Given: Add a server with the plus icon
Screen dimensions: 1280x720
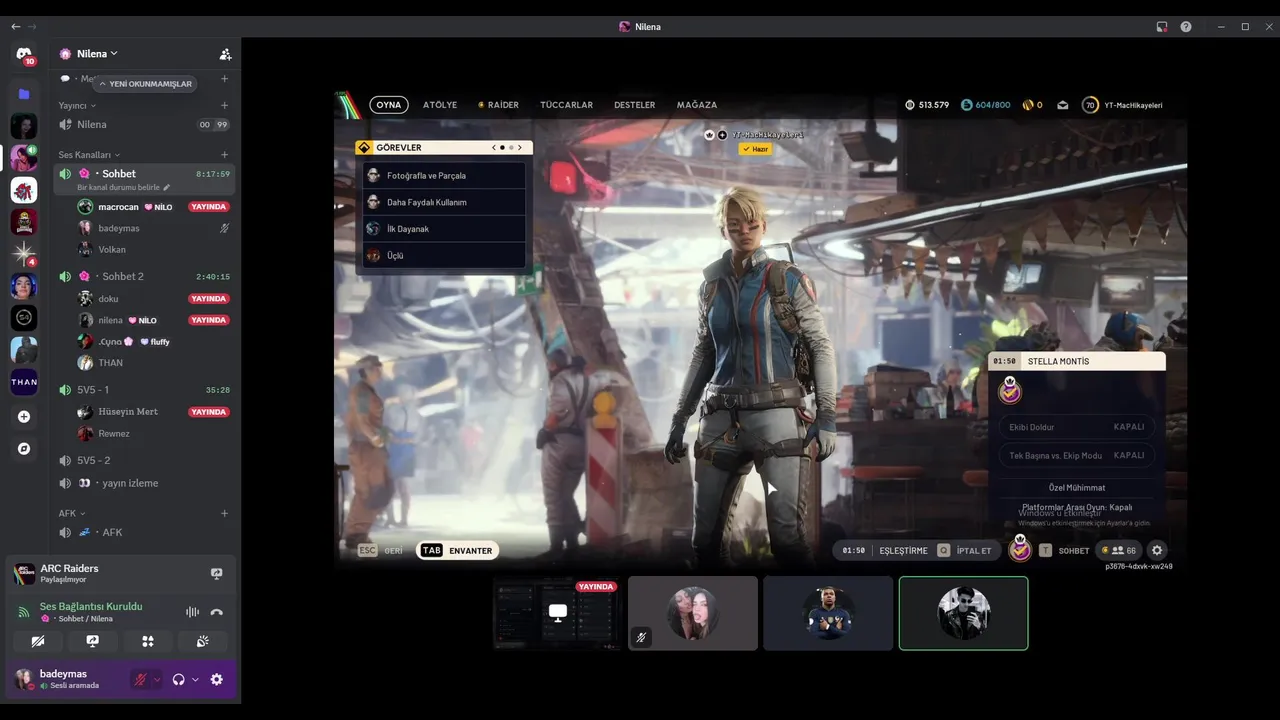Looking at the screenshot, I should tap(24, 416).
